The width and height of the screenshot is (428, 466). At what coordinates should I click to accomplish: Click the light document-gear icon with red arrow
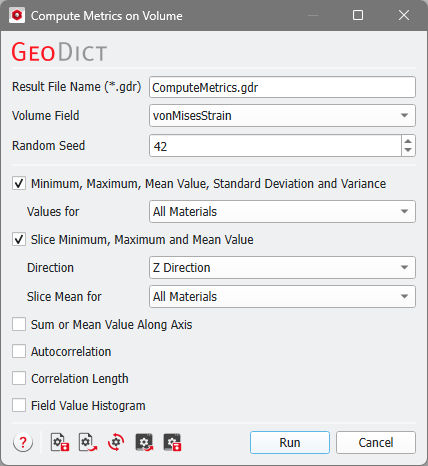pyautogui.click(x=88, y=442)
